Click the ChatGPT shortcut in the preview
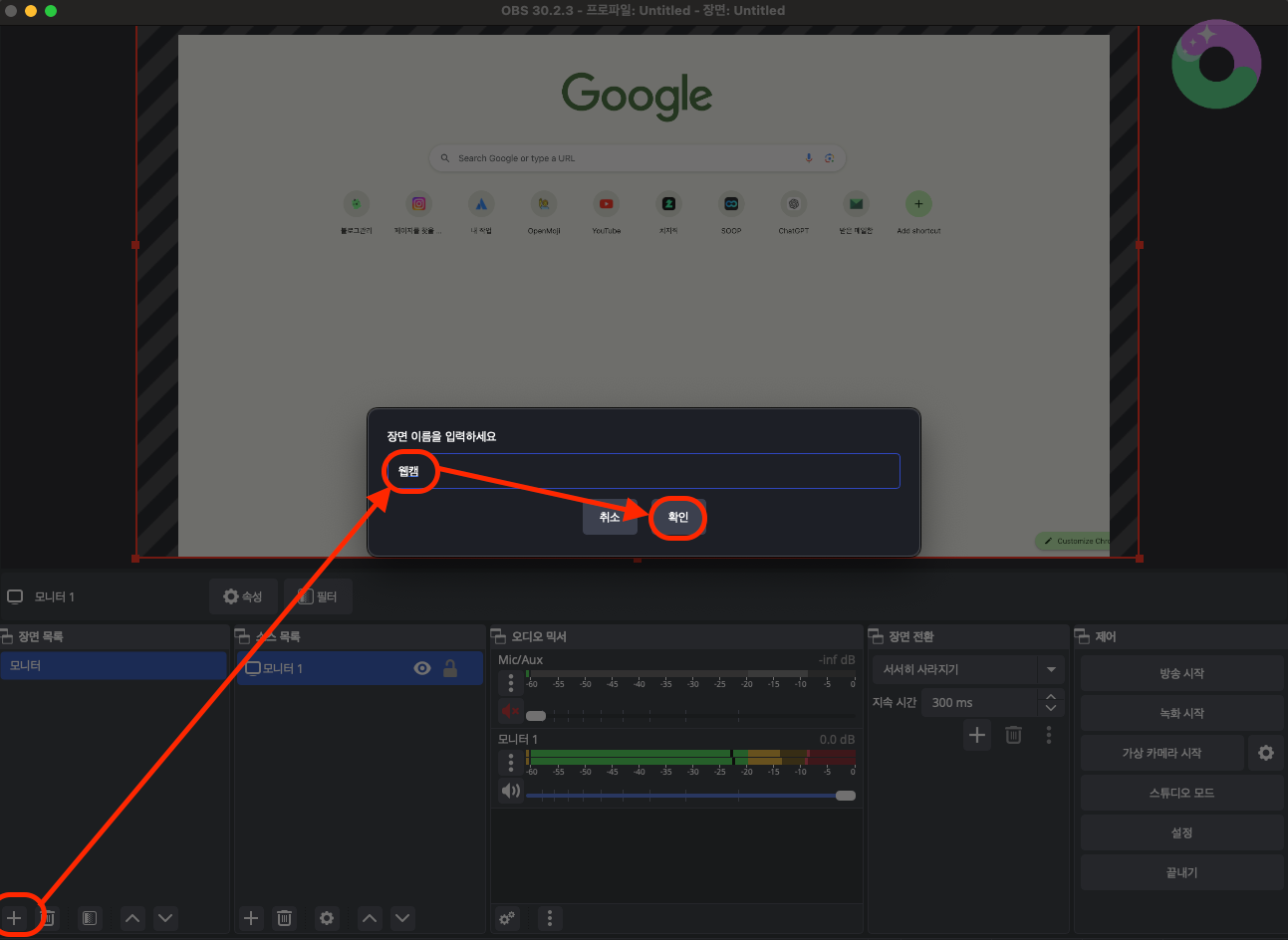 coord(793,213)
